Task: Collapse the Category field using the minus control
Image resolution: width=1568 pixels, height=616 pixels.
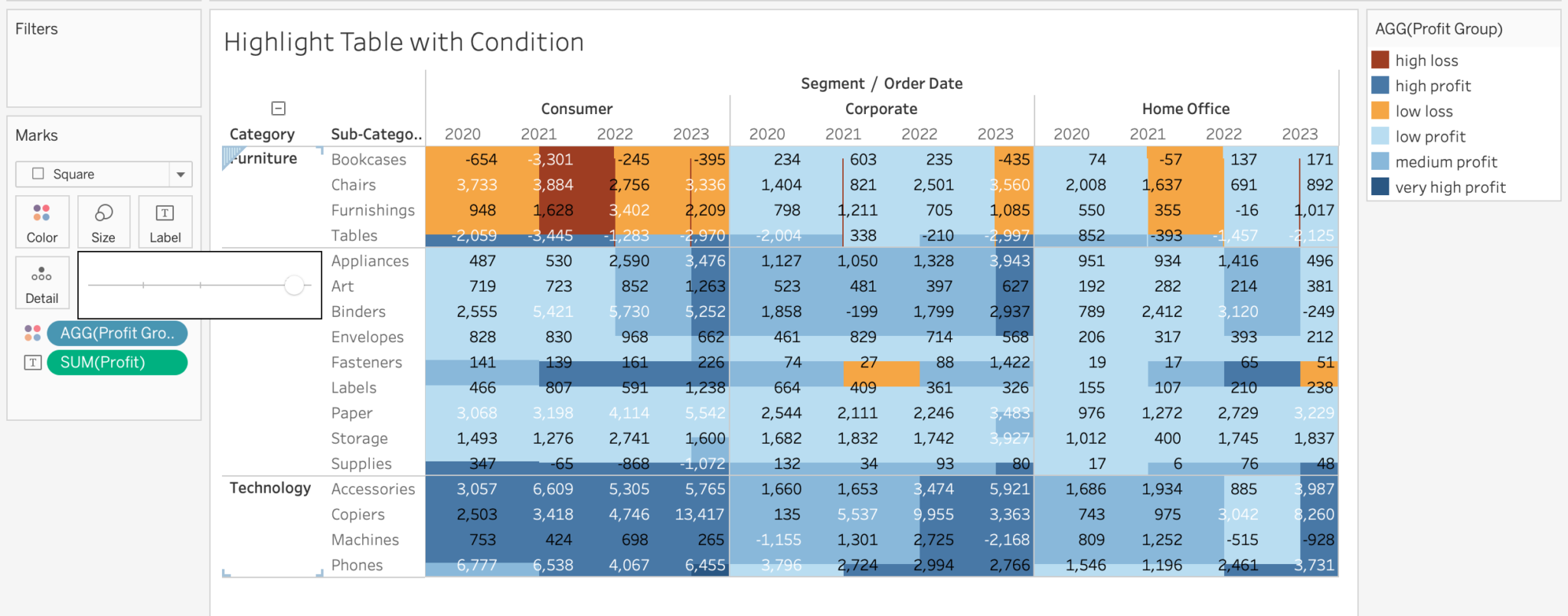Action: [278, 107]
